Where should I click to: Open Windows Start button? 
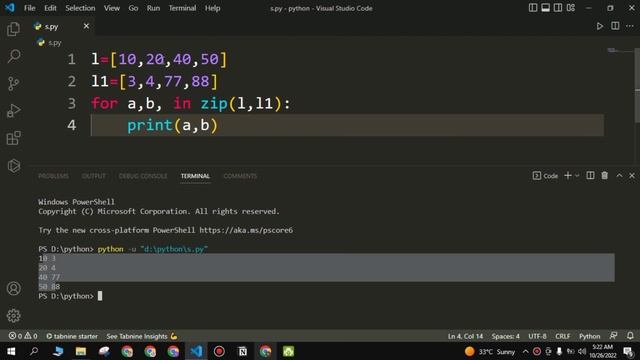[11, 351]
